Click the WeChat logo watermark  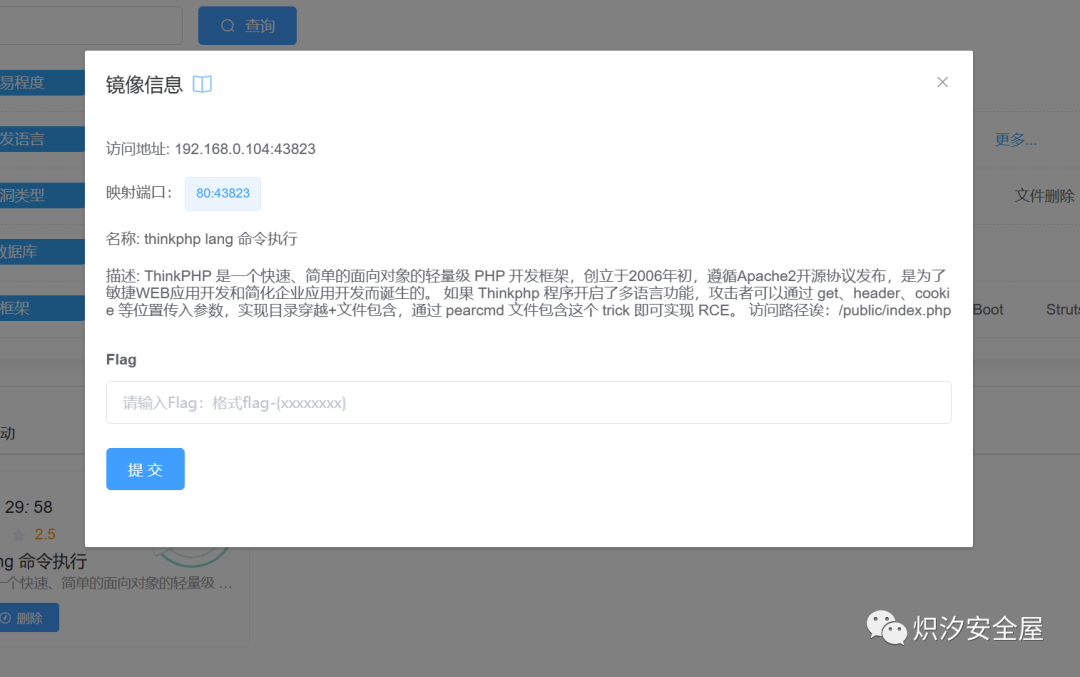point(886,627)
